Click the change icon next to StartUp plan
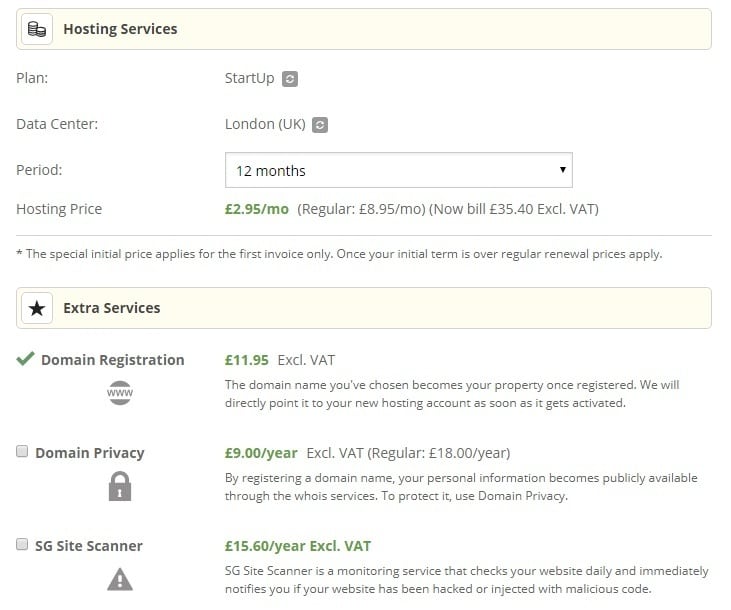731x610 pixels. coord(290,79)
